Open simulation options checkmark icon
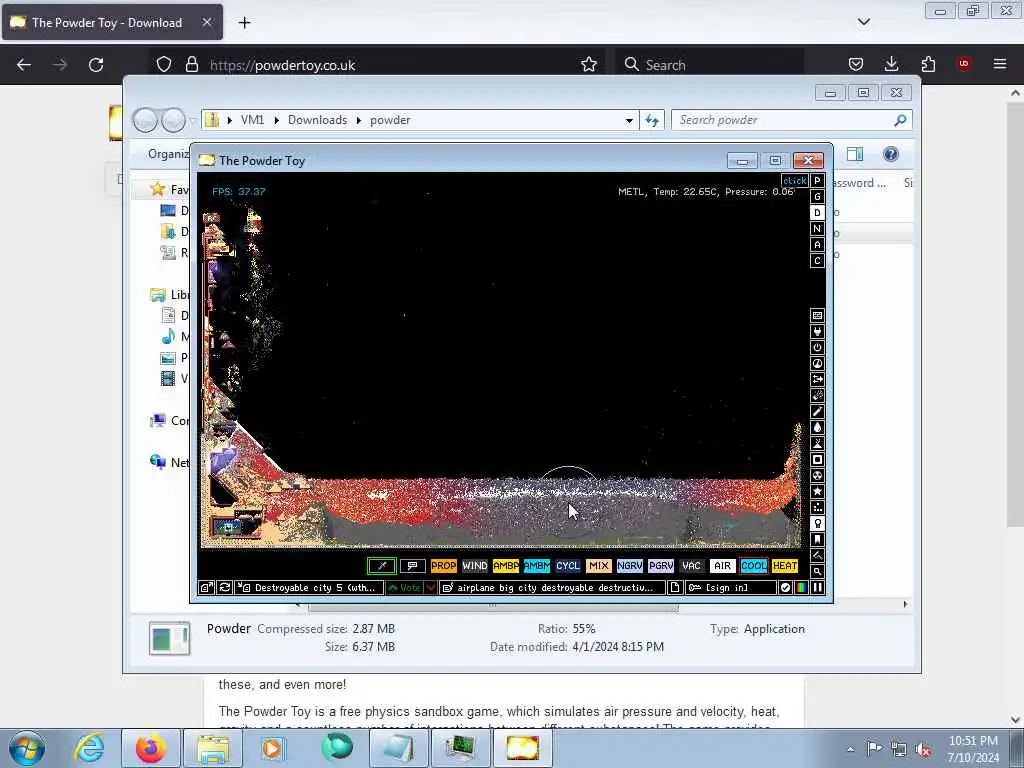This screenshot has height=768, width=1024. pyautogui.click(x=785, y=588)
